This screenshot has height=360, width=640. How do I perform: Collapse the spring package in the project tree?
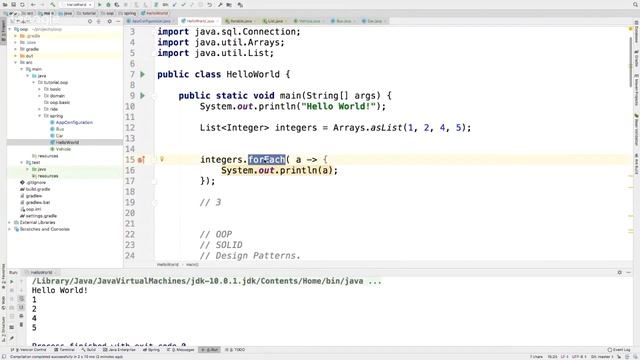(x=40, y=116)
